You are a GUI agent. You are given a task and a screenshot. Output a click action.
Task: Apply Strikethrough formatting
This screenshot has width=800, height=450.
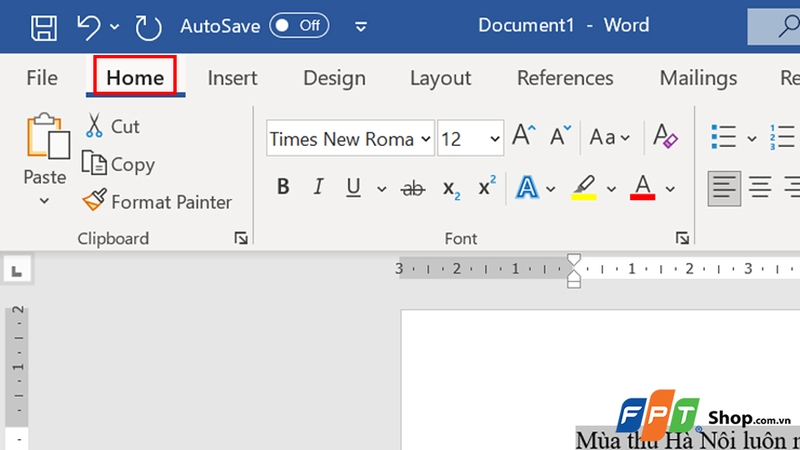[412, 187]
